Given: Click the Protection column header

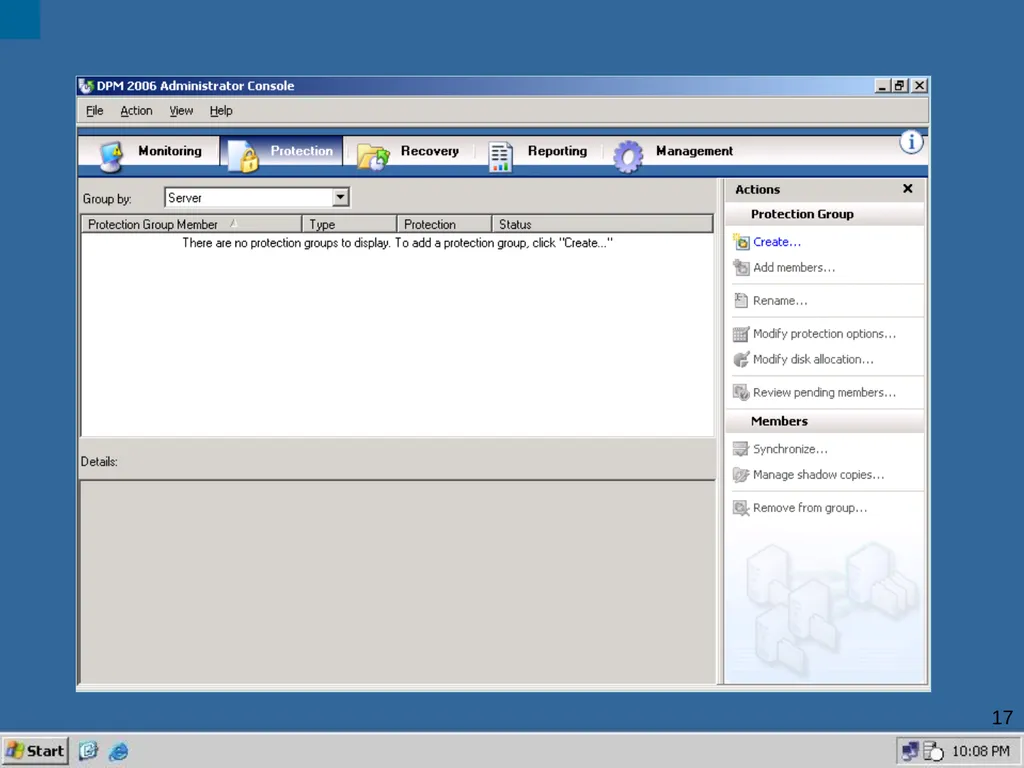Looking at the screenshot, I should point(444,224).
